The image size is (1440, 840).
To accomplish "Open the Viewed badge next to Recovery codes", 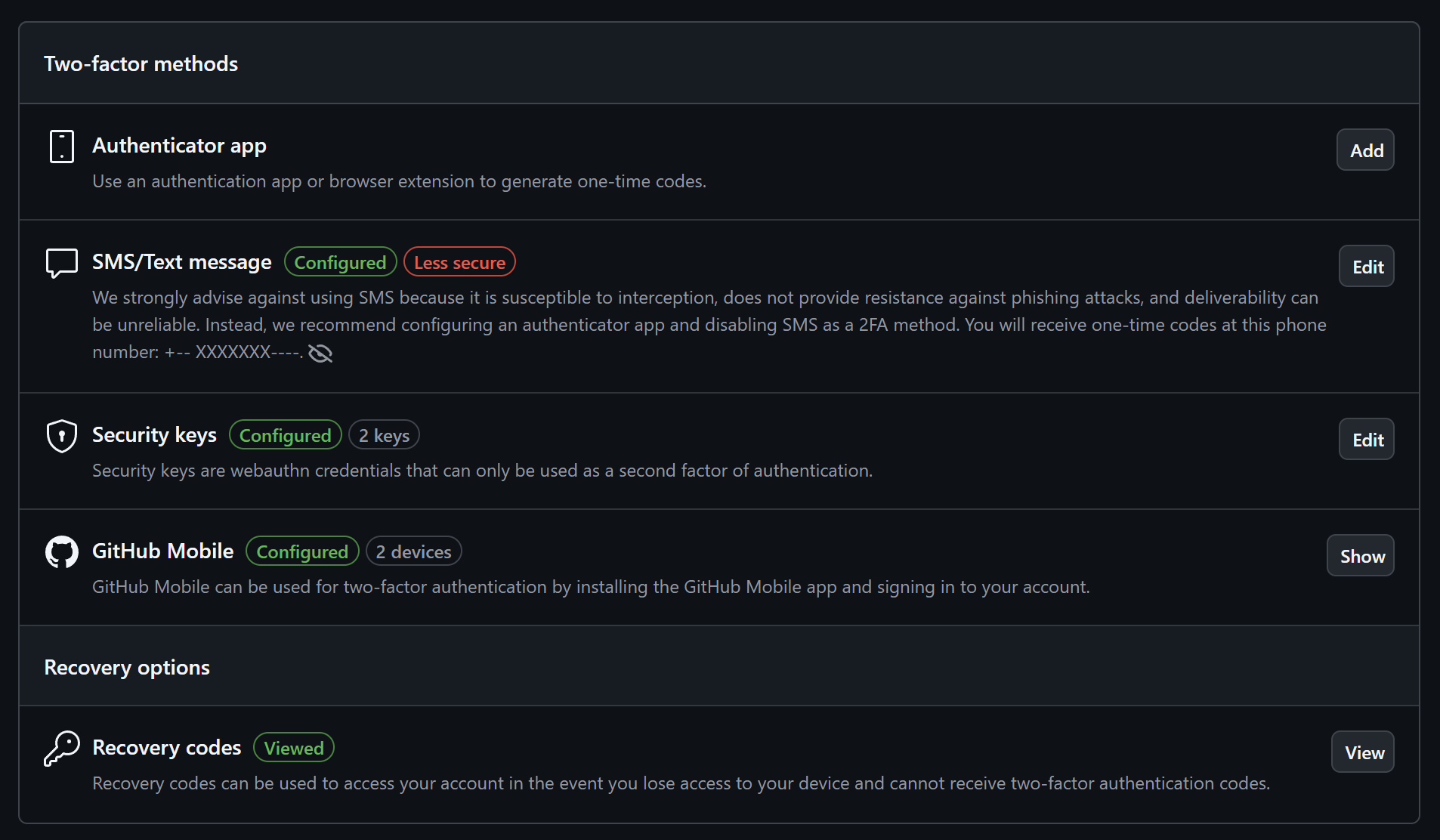I will tap(294, 747).
